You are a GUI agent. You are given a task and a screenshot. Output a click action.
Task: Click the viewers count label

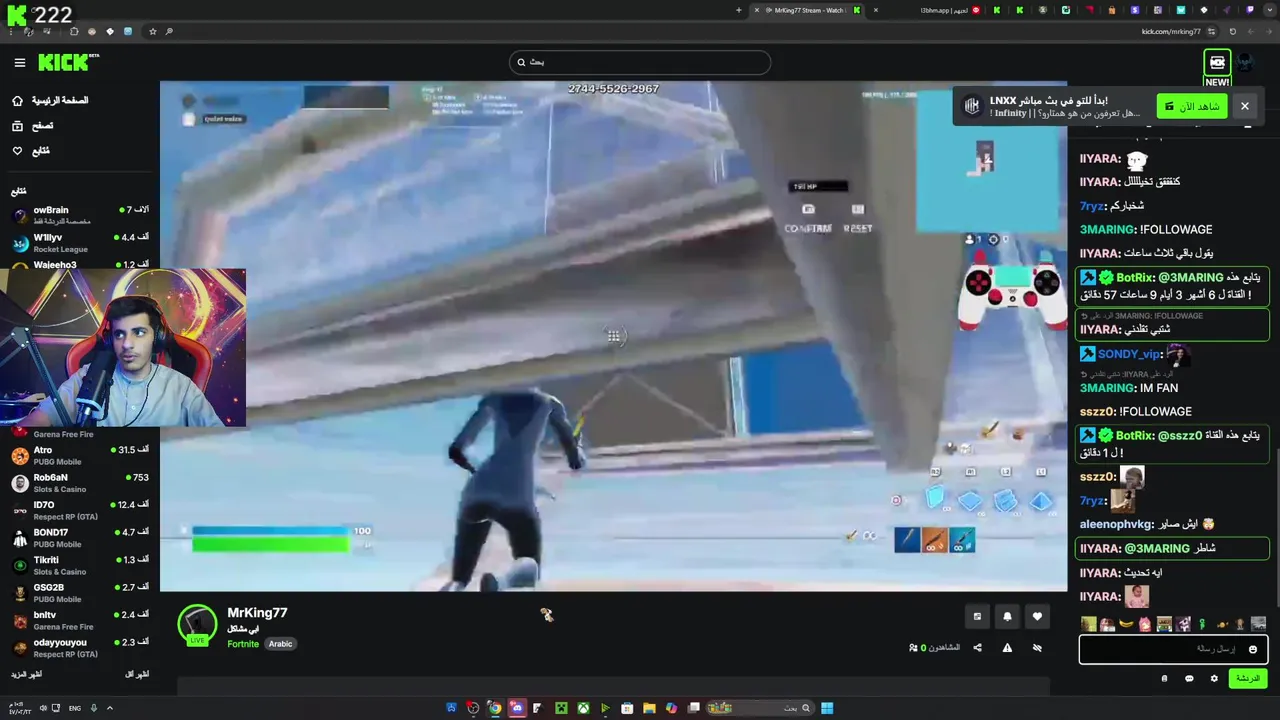[934, 648]
